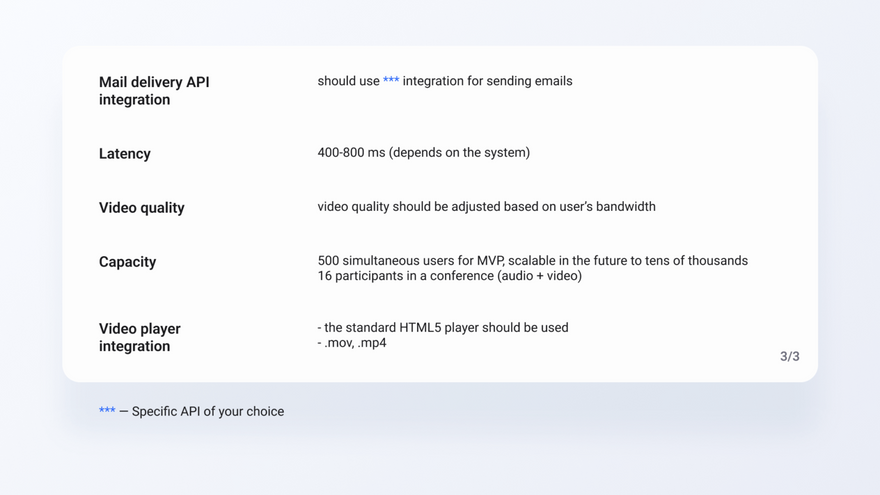Click the "for sending emails" text
This screenshot has height=495, width=880.
516,81
